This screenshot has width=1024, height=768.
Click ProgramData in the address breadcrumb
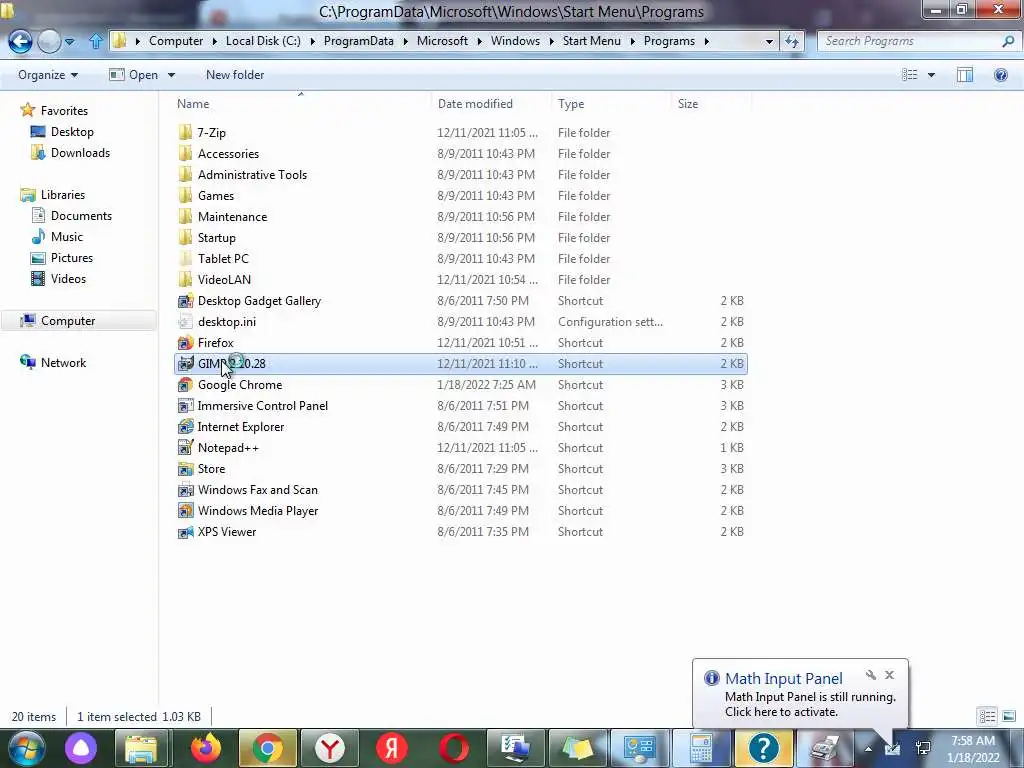click(359, 41)
